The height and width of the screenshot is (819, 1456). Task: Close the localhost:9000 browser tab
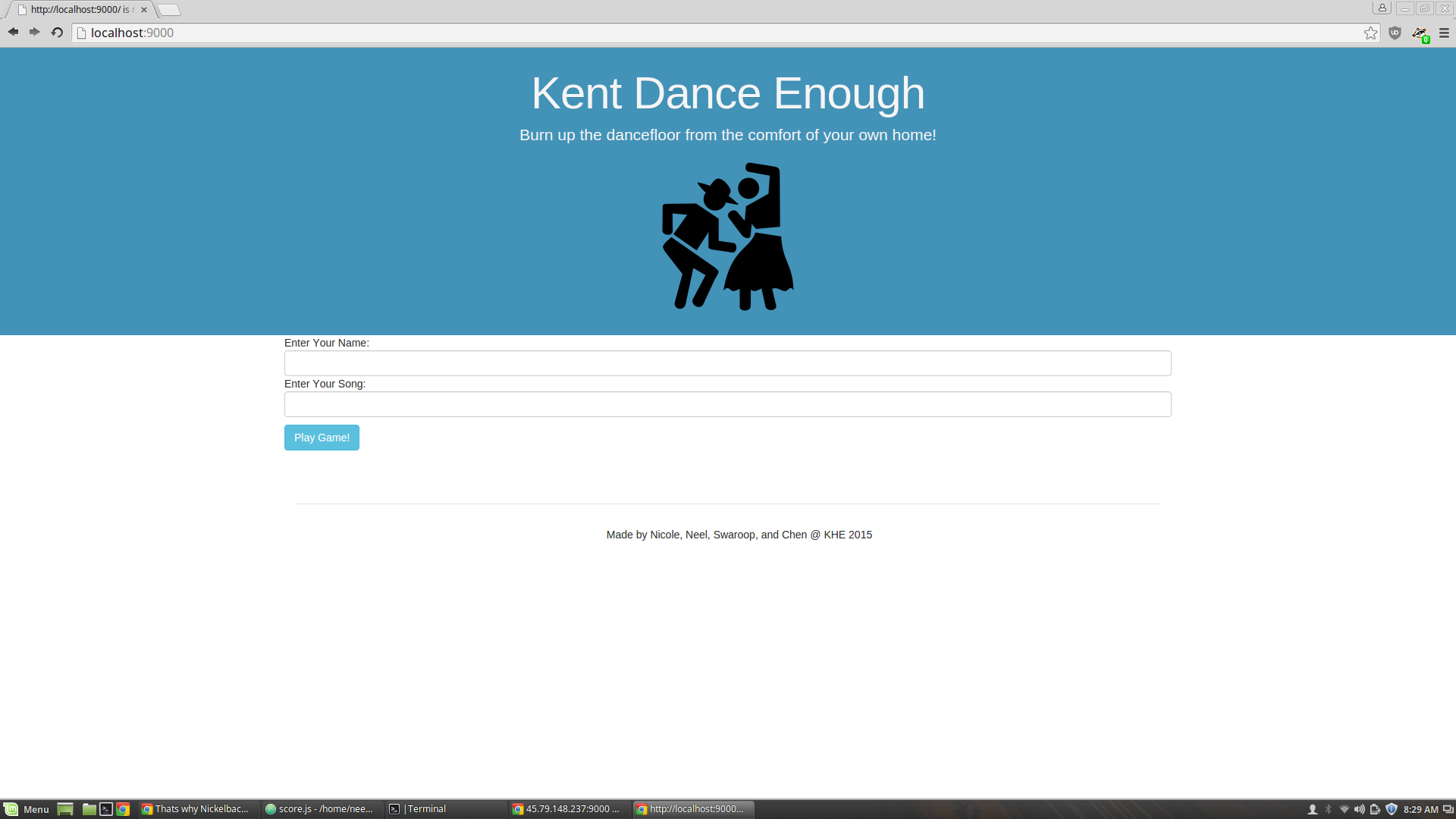pyautogui.click(x=144, y=10)
